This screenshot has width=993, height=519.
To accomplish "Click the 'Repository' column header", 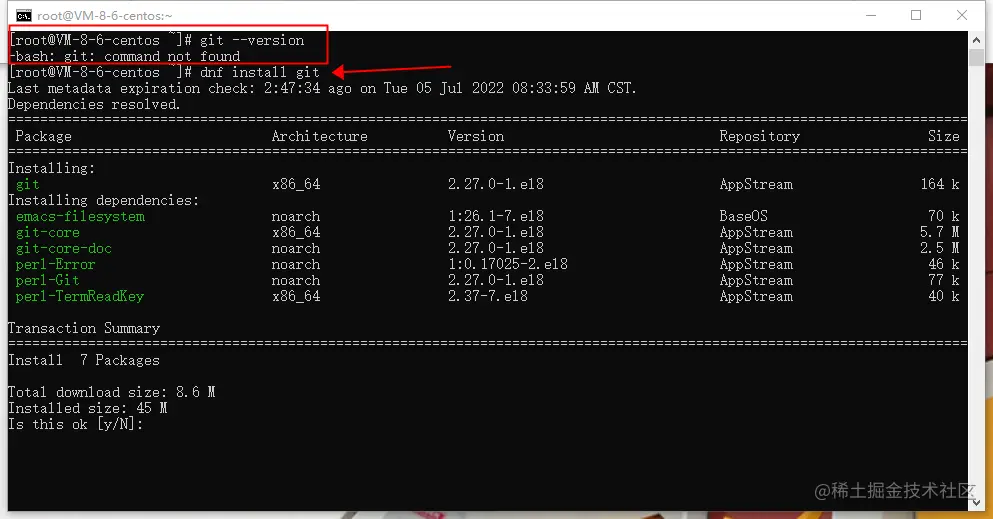I will pos(759,136).
